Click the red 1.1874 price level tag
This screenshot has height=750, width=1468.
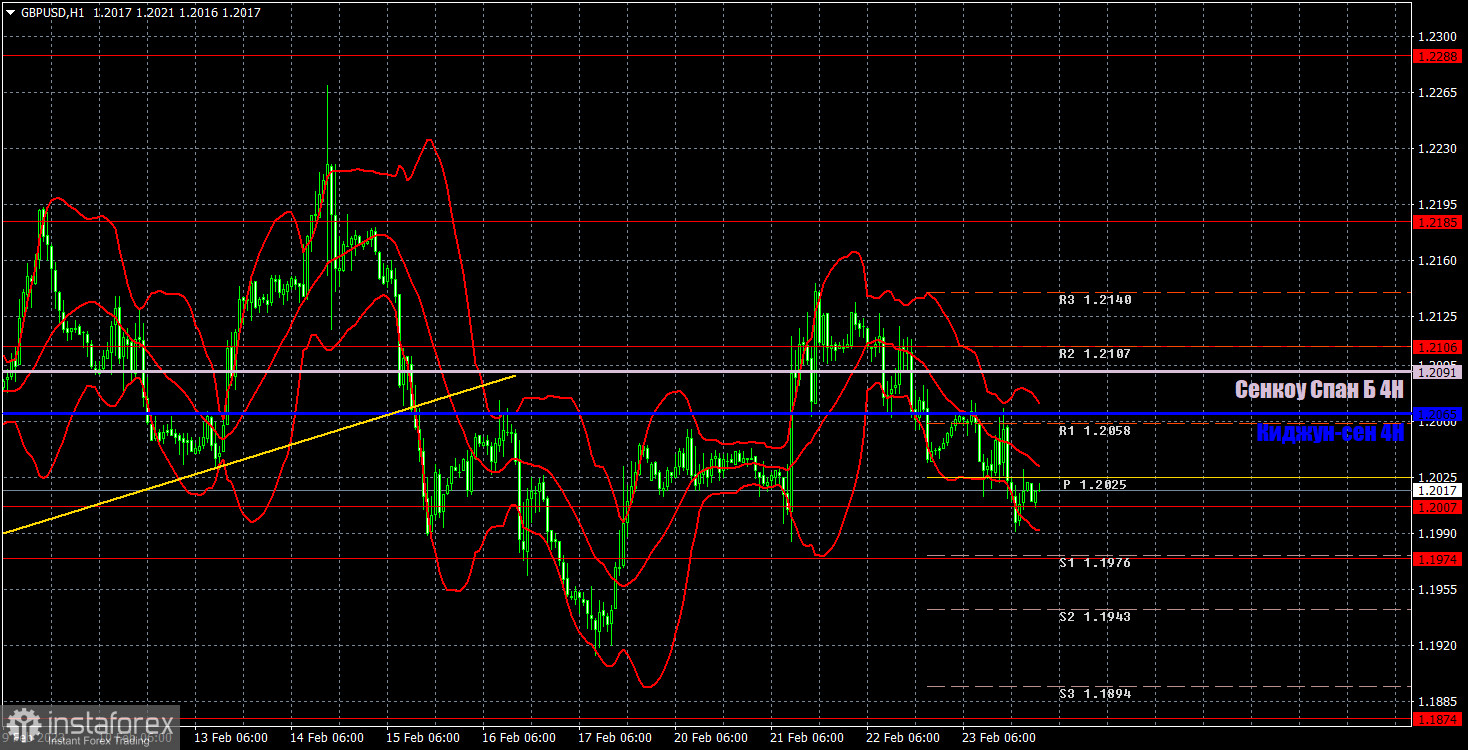pos(1438,719)
